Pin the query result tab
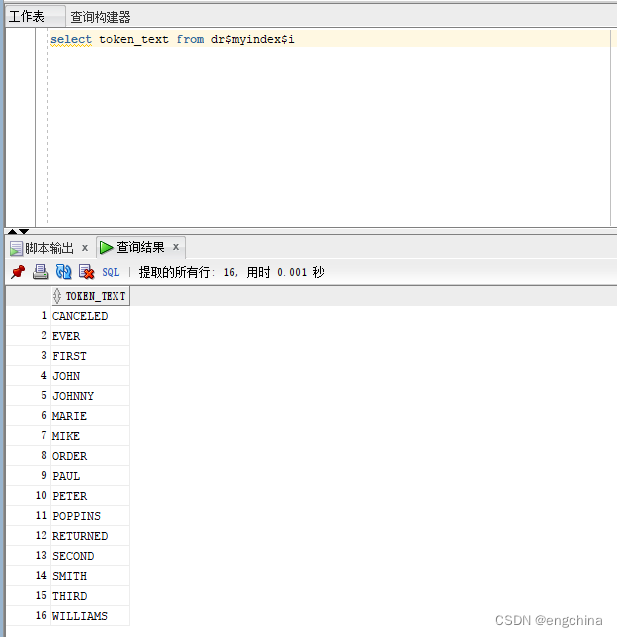The image size is (617, 637). [18, 272]
